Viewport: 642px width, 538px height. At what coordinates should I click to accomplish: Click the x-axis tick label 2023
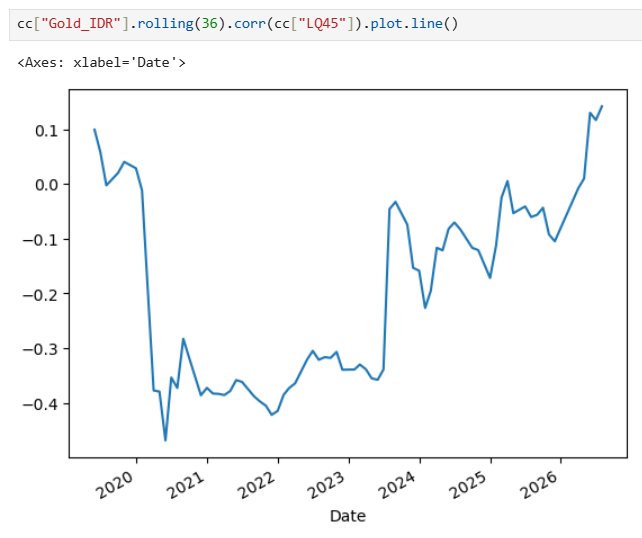pos(328,484)
